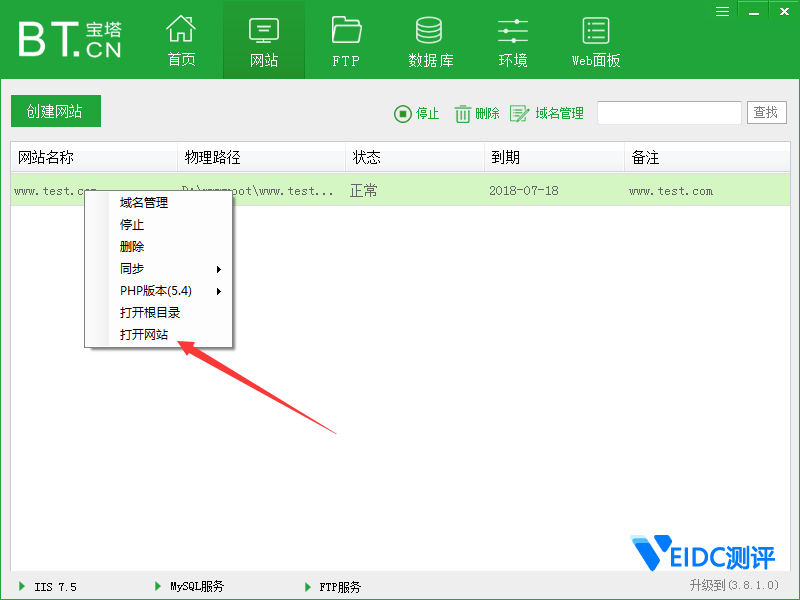Select 域名管理 in the context menu
Screen dimensions: 800x600
(144, 203)
